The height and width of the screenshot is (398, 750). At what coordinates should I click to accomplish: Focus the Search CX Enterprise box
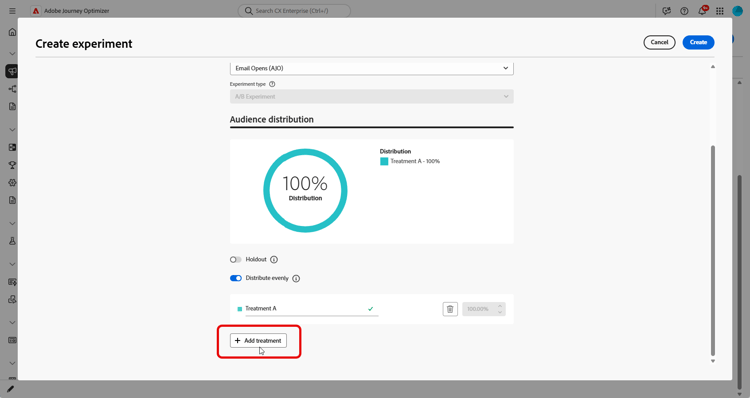(294, 11)
